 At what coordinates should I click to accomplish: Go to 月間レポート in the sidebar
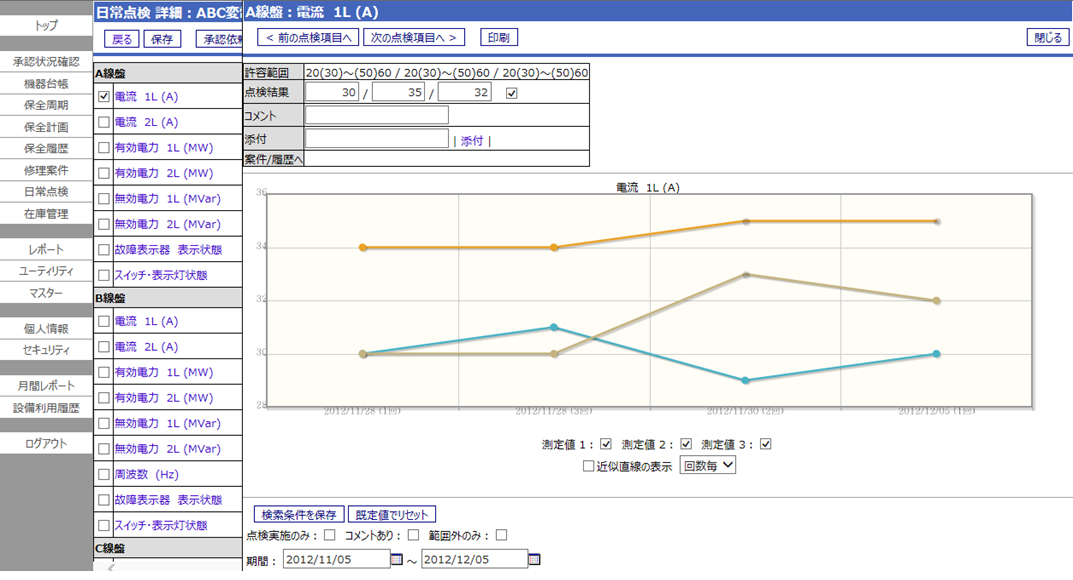point(46,386)
